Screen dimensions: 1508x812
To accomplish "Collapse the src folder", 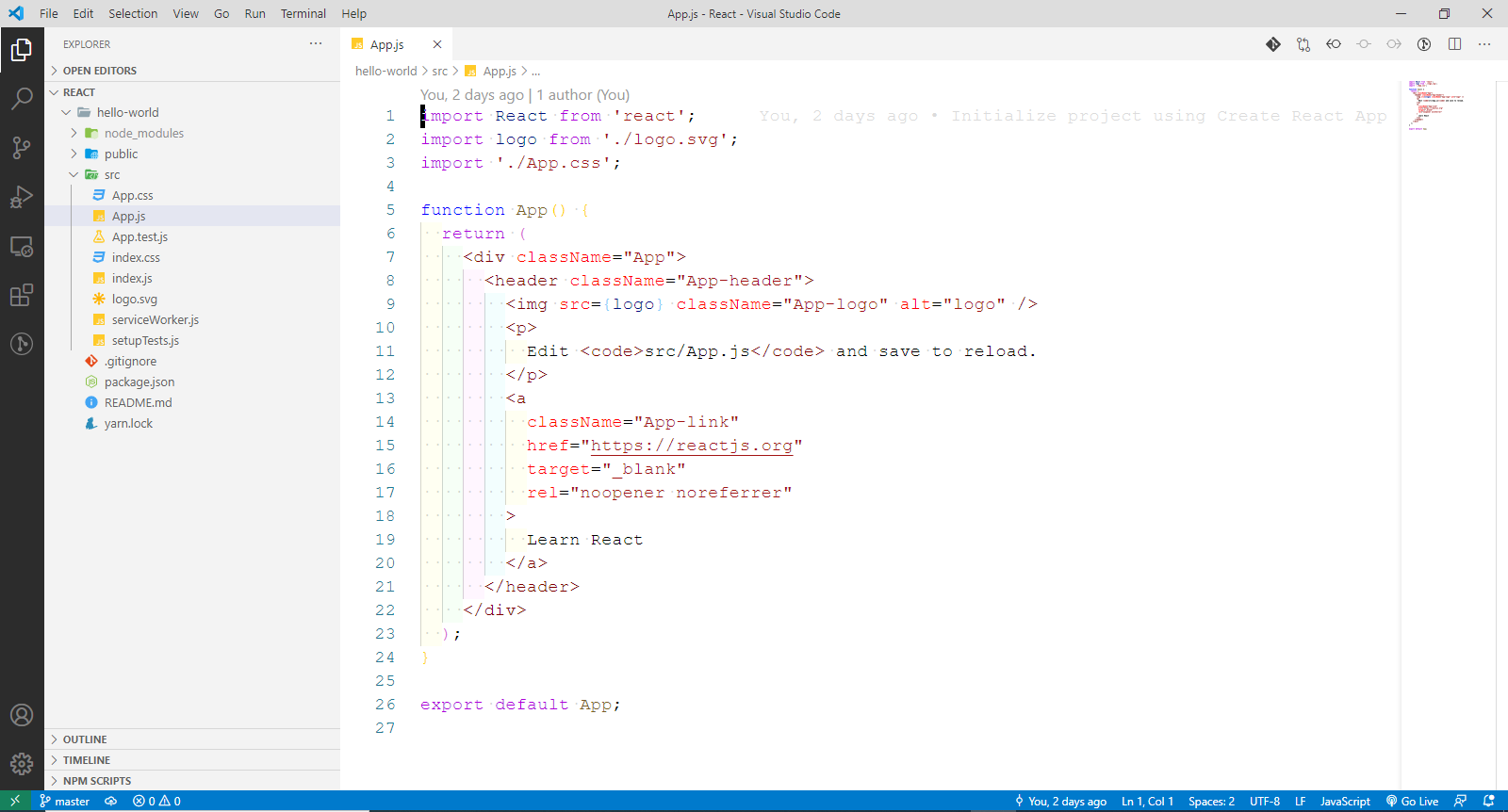I will tap(192, 174).
